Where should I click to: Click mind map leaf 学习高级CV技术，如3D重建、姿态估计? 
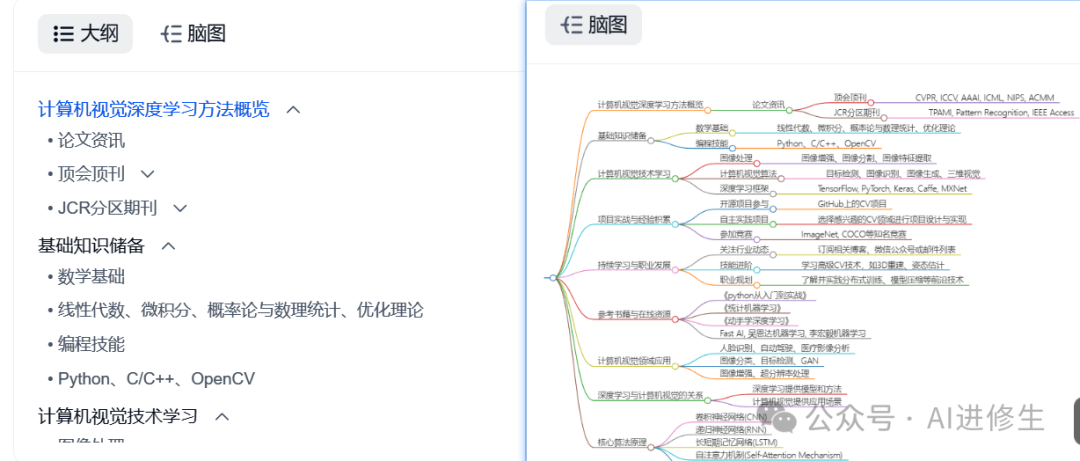[x=873, y=265]
